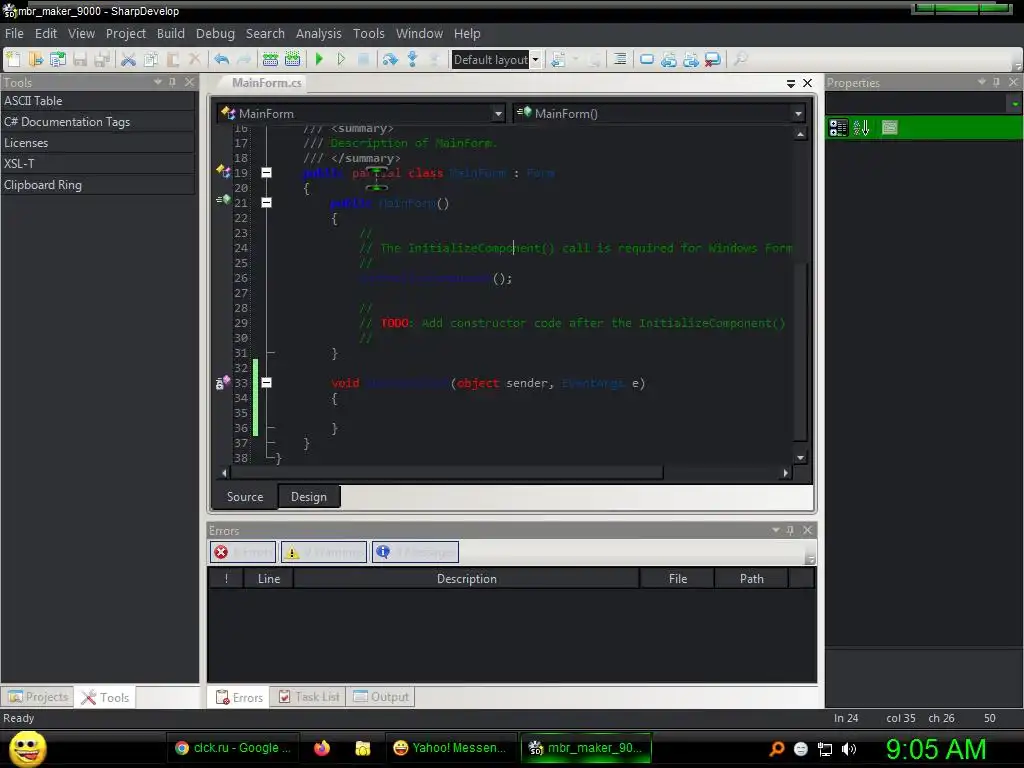This screenshot has width=1024, height=768.
Task: Save the current file via toolbar
Action: coord(80,59)
